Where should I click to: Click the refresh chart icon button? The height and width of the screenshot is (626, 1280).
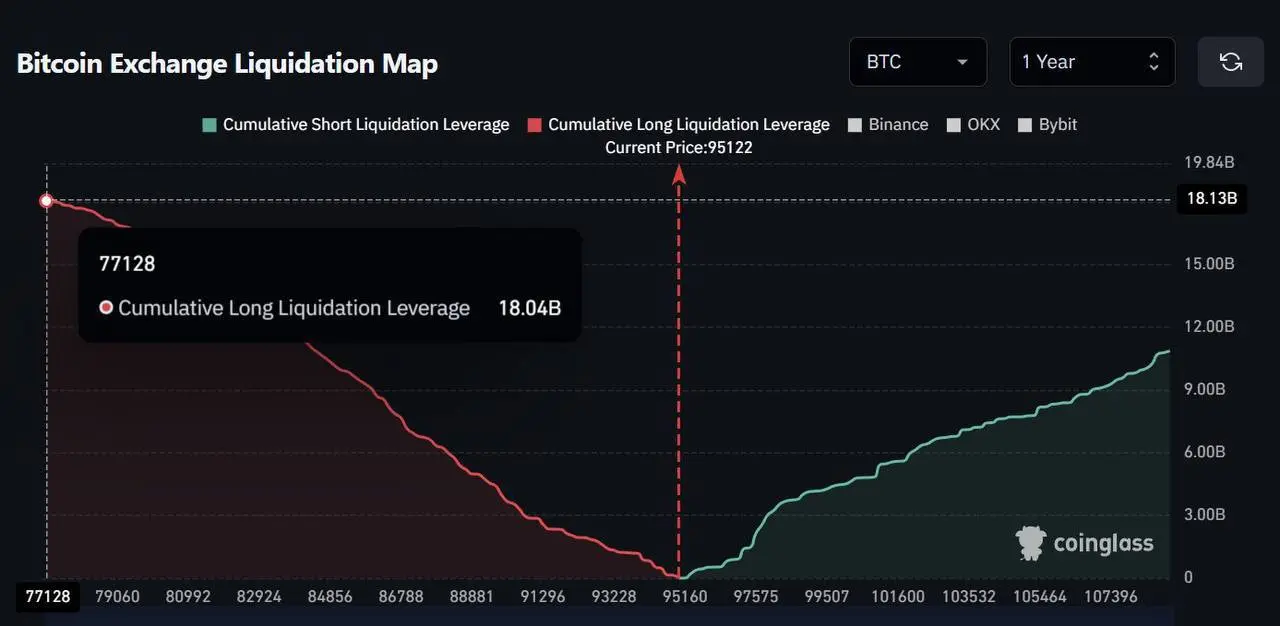point(1231,62)
